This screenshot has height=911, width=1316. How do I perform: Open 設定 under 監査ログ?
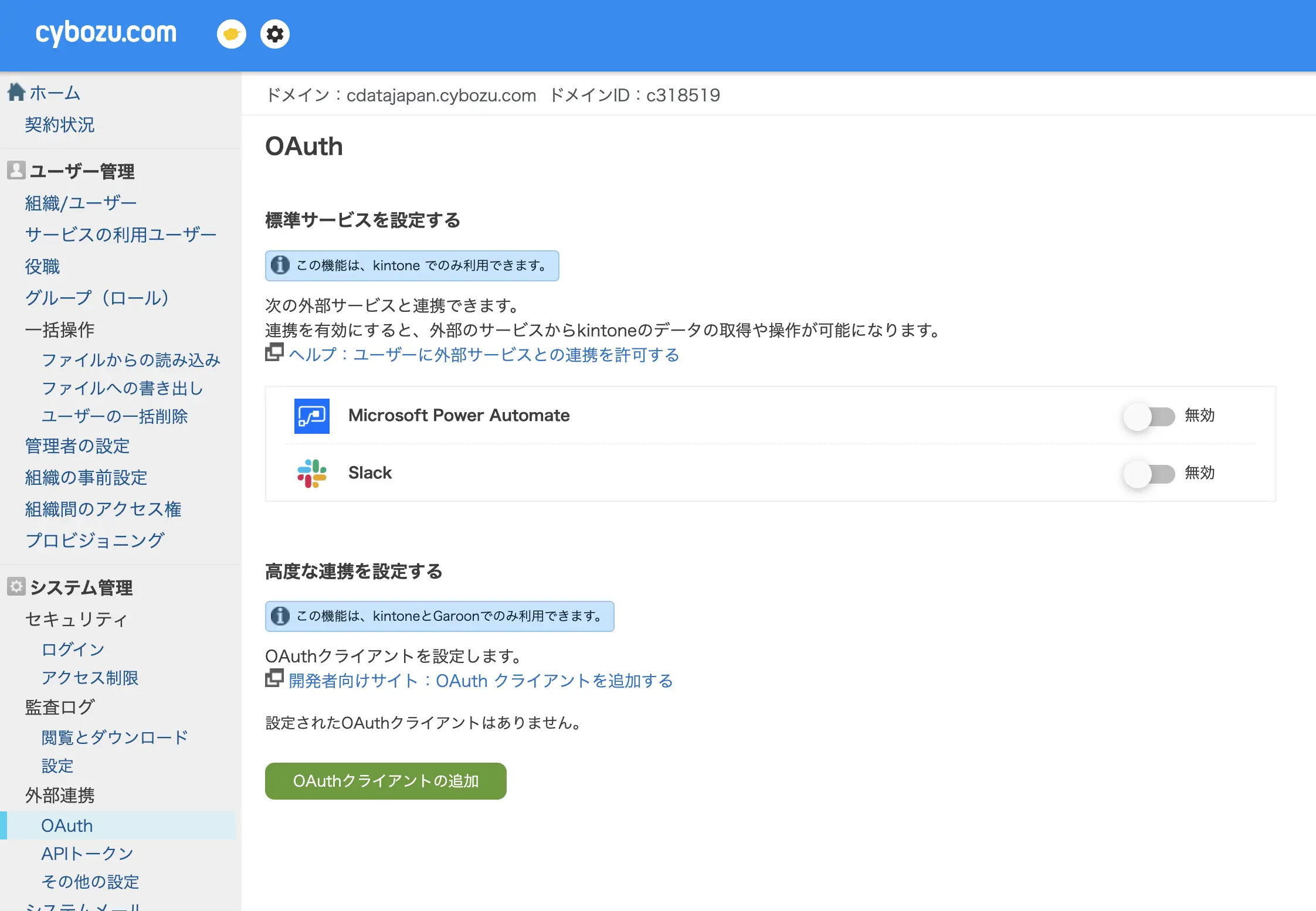coord(57,766)
